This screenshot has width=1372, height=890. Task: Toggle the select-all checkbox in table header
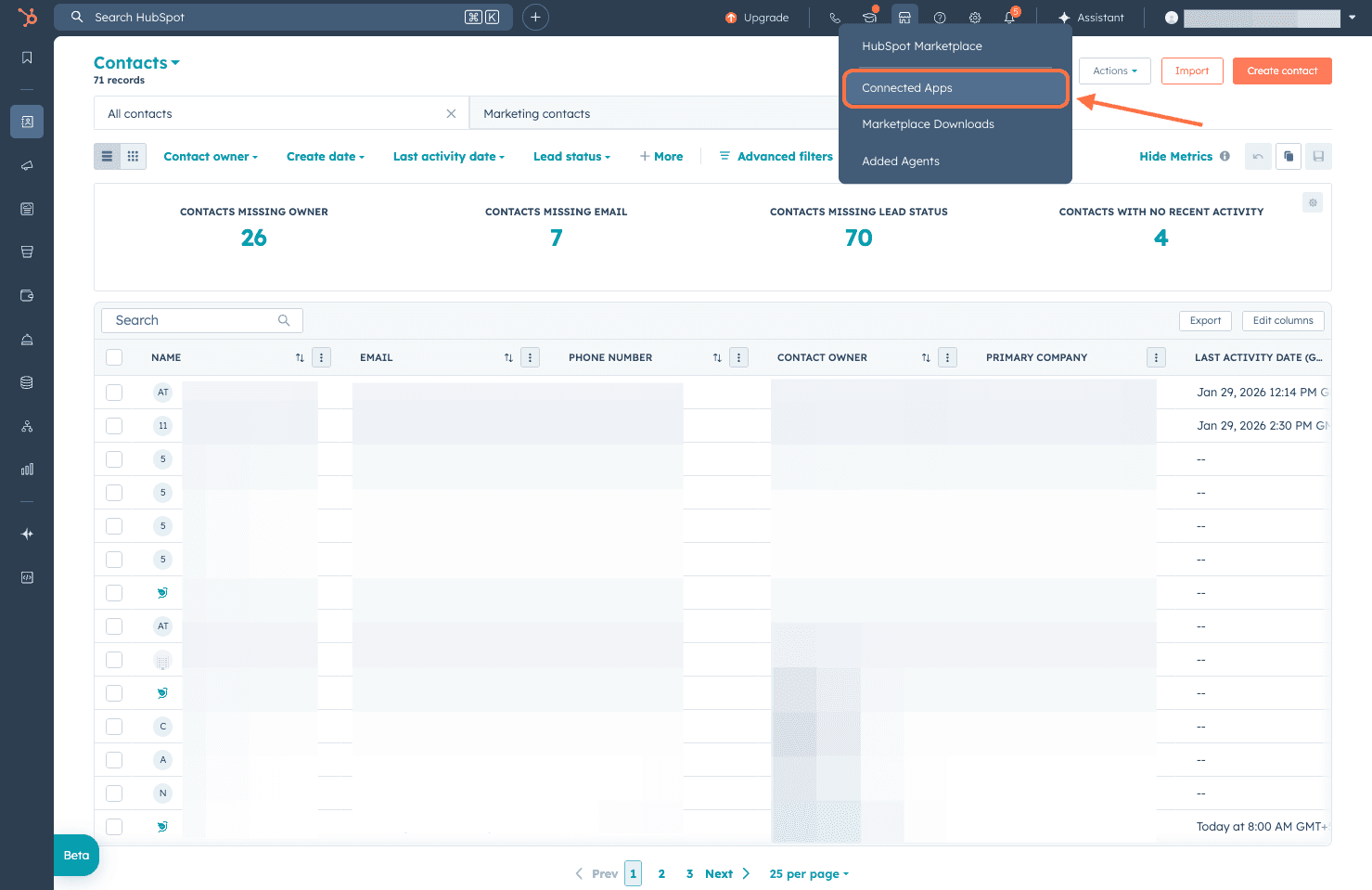click(x=114, y=357)
